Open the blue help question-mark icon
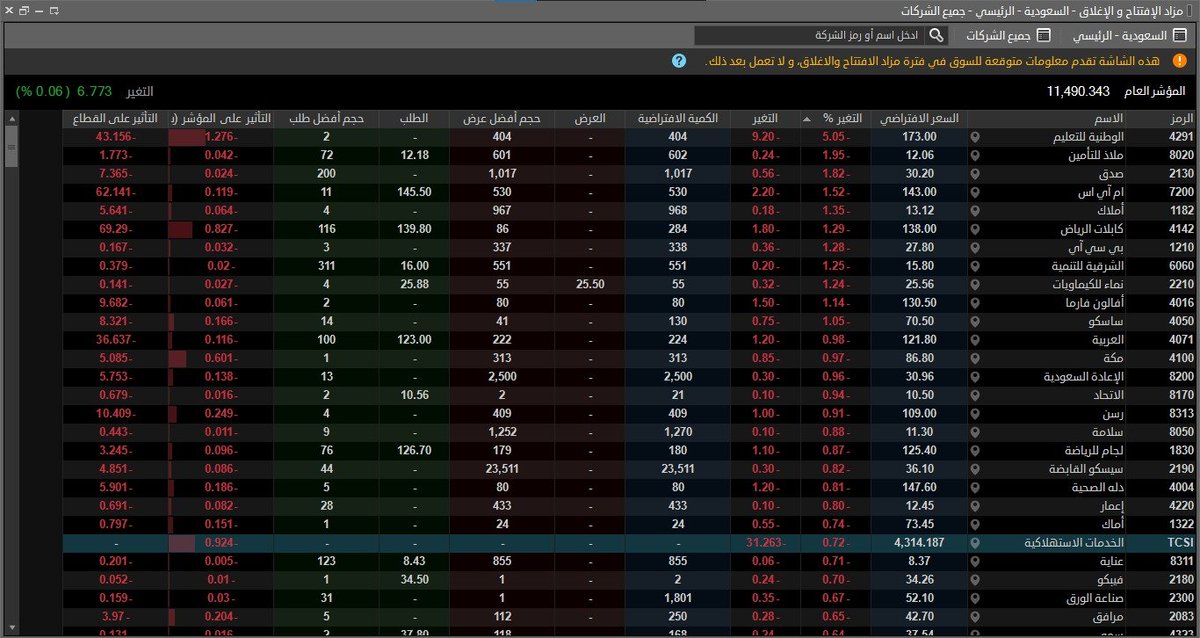This screenshot has height=638, width=1200. [x=679, y=61]
